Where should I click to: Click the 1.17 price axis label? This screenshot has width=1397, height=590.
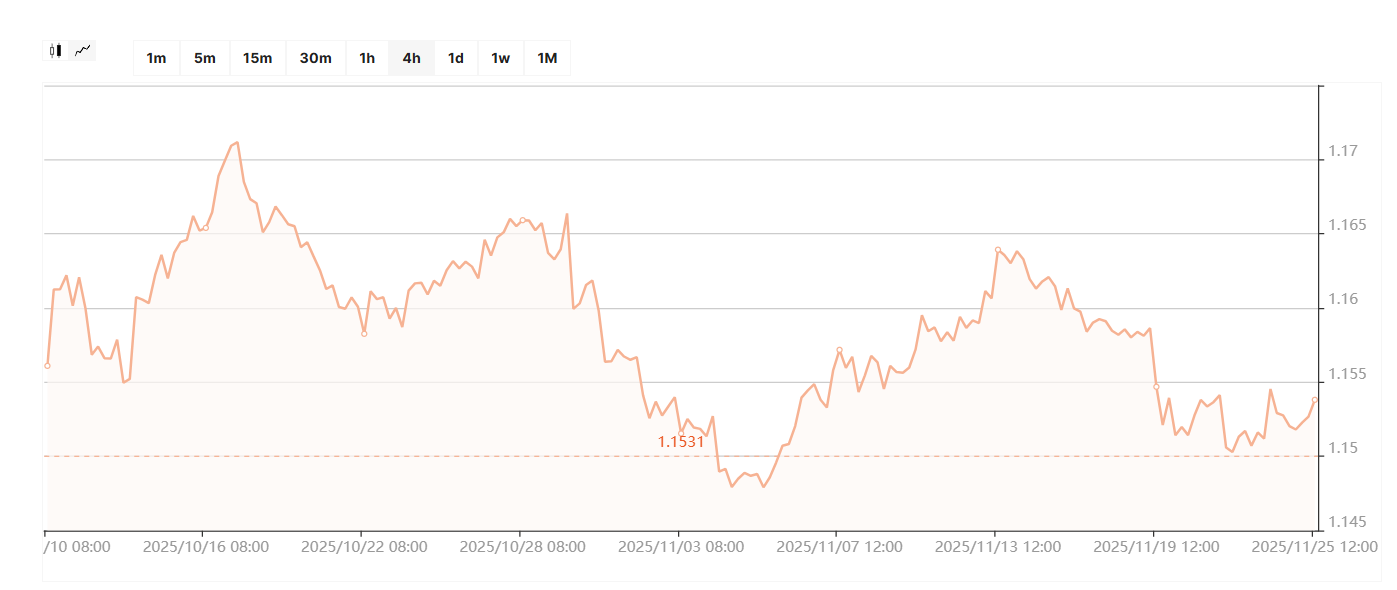pyautogui.click(x=1342, y=152)
